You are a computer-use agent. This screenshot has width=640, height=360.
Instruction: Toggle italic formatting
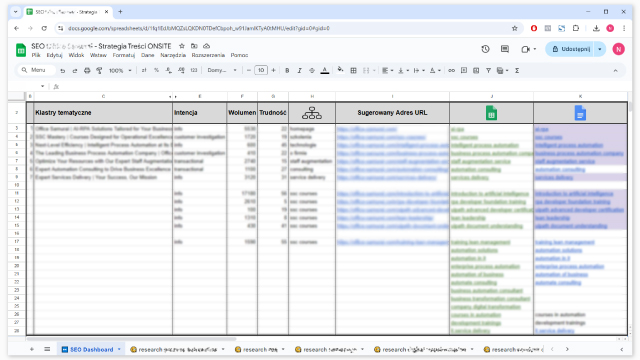300,70
